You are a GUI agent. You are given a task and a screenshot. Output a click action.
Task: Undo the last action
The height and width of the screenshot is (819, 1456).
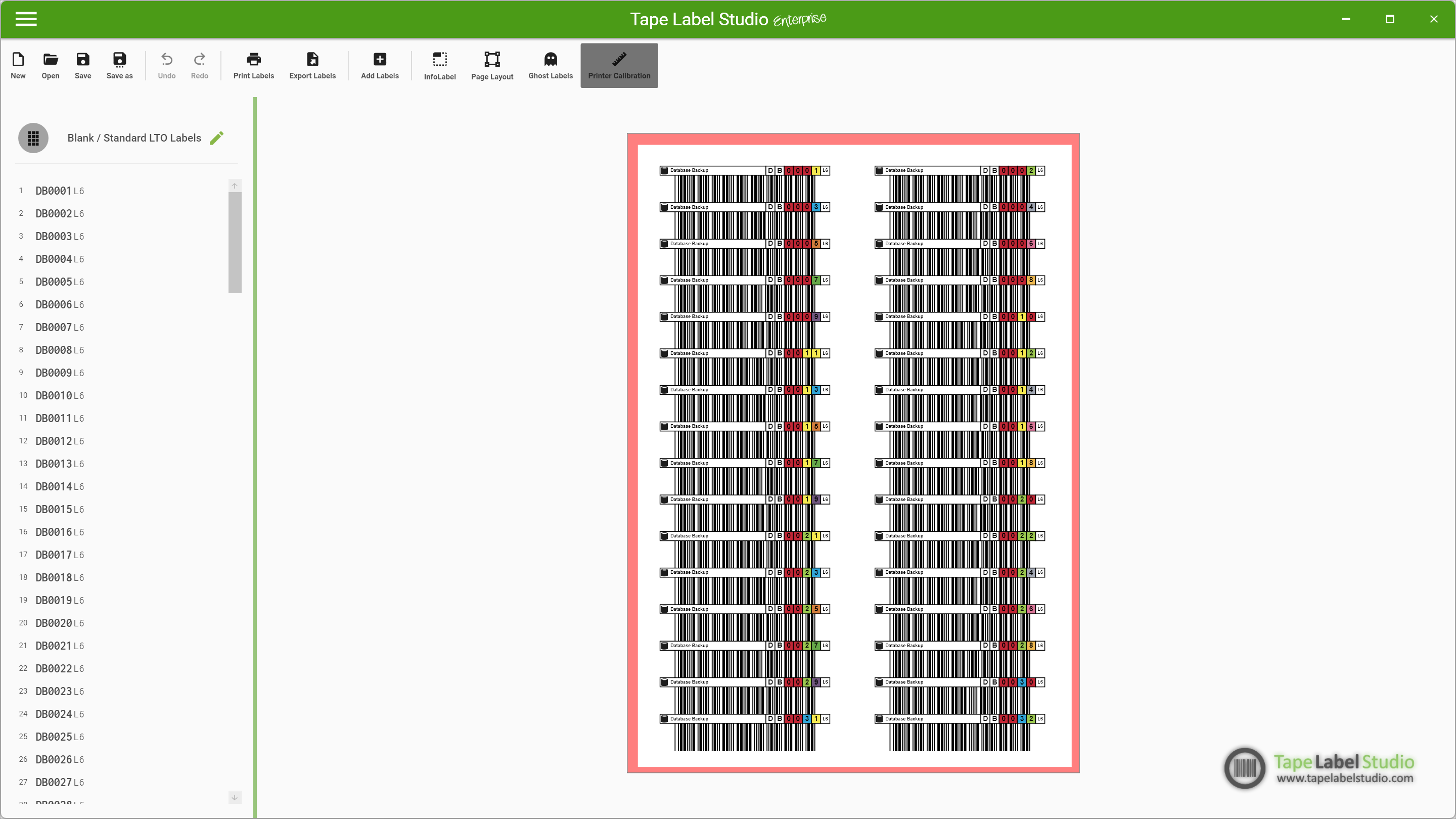click(167, 66)
